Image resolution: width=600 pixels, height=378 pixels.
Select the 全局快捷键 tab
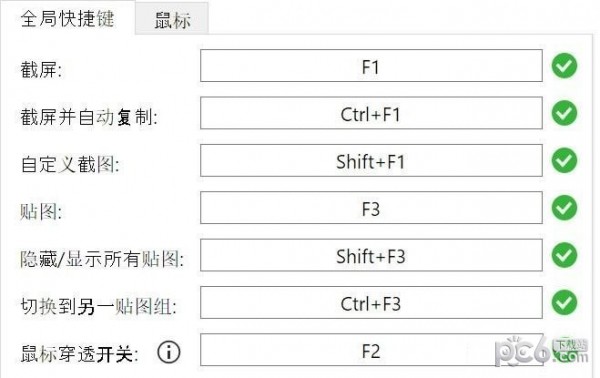[67, 18]
